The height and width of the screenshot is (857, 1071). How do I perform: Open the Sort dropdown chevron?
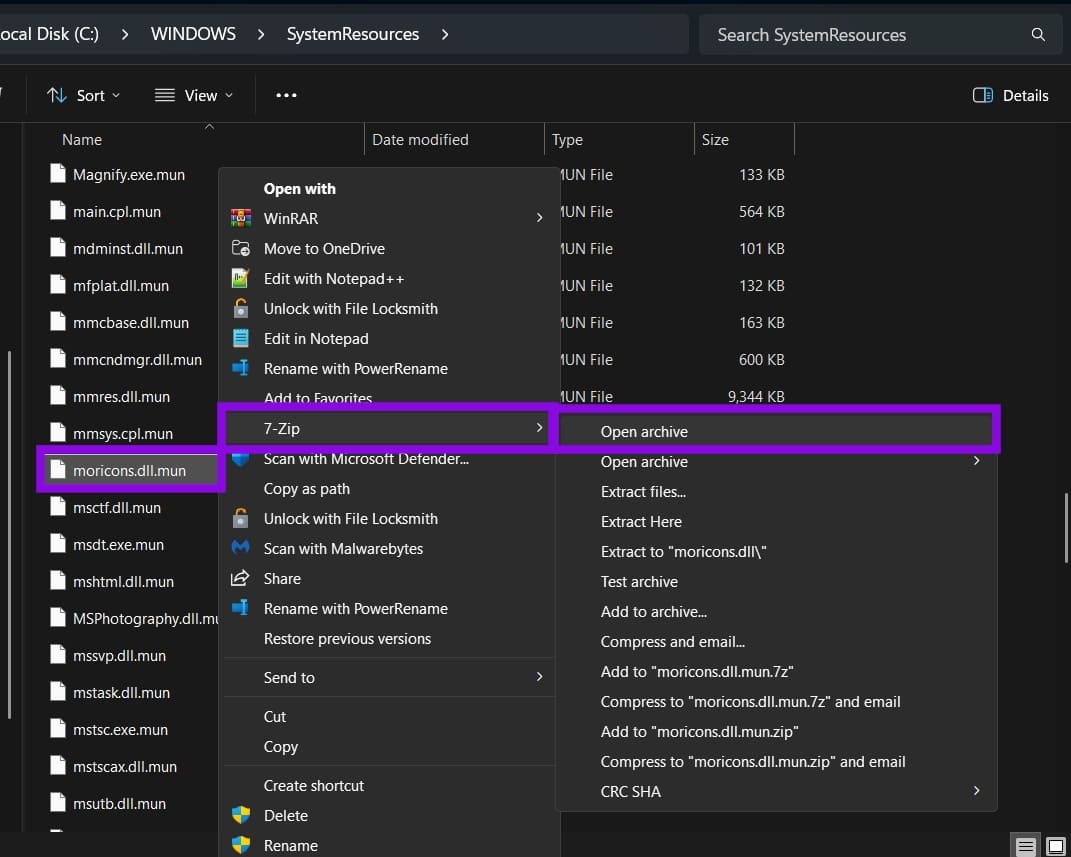116,96
